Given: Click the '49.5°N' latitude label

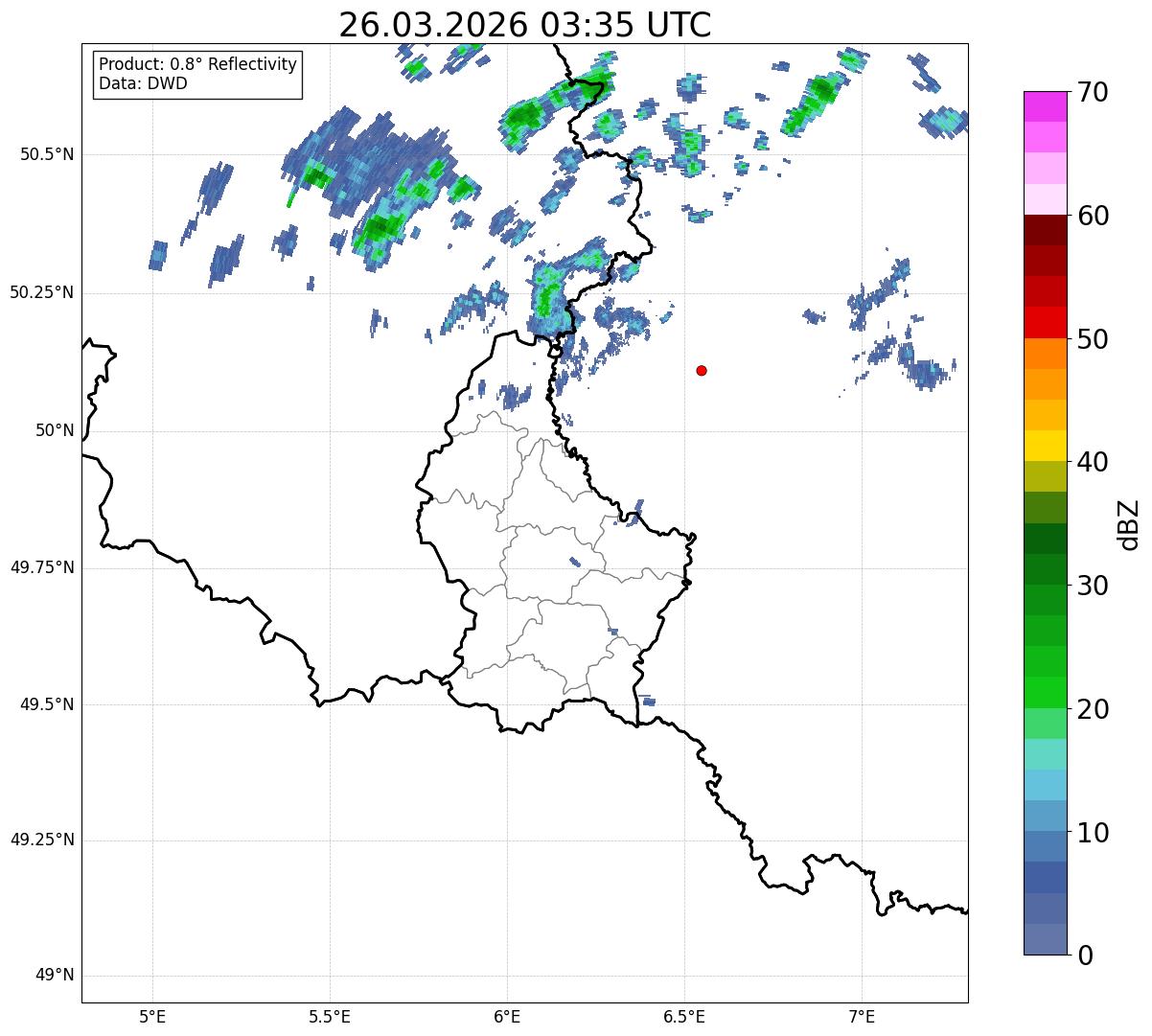Looking at the screenshot, I should click(47, 704).
